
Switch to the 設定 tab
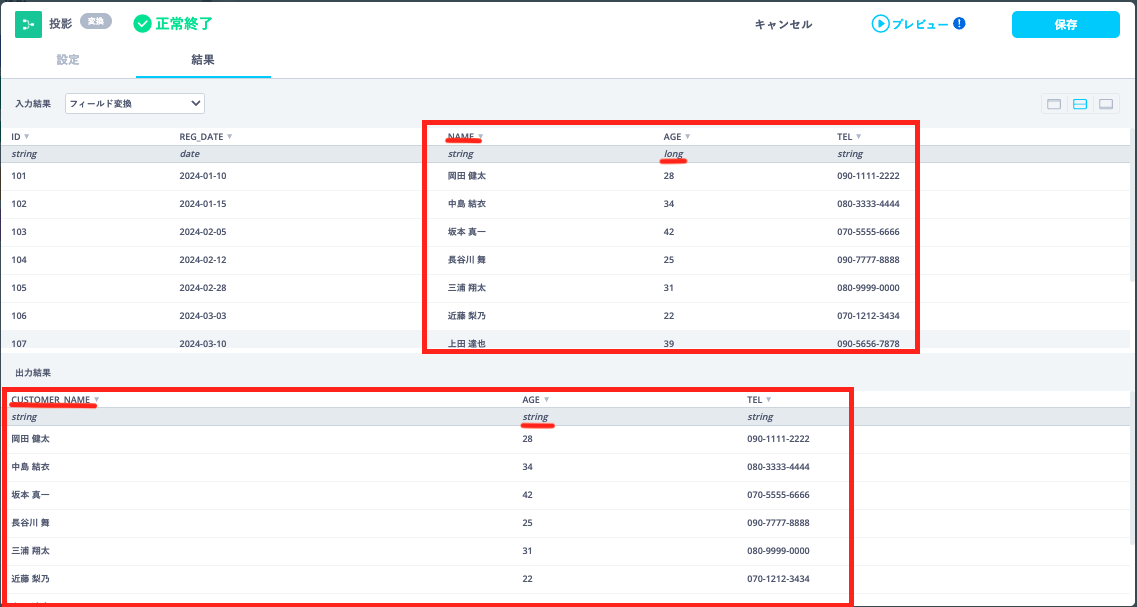point(68,60)
